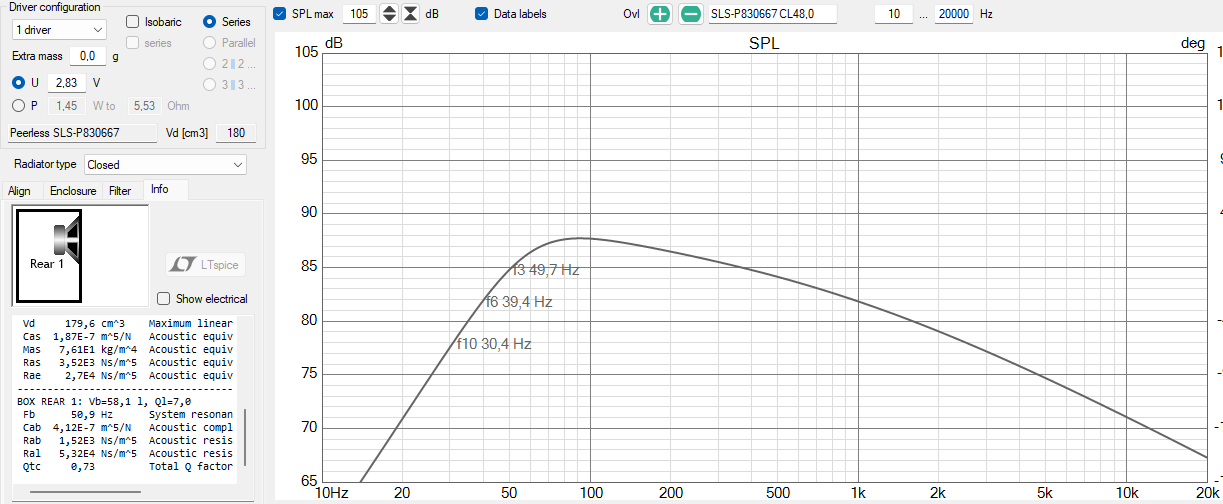Viewport: 1223px width, 504px height.
Task: Toggle the Data labels checkbox
Action: 481,14
